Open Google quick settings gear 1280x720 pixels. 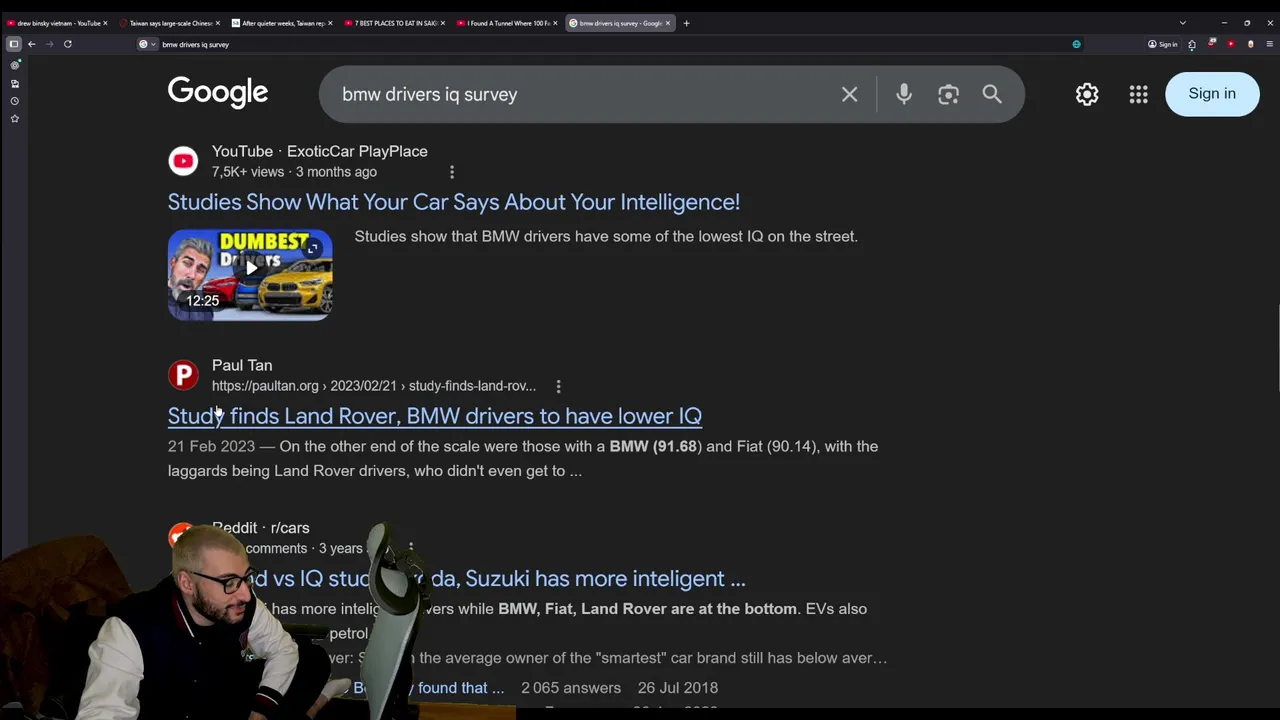click(x=1087, y=94)
